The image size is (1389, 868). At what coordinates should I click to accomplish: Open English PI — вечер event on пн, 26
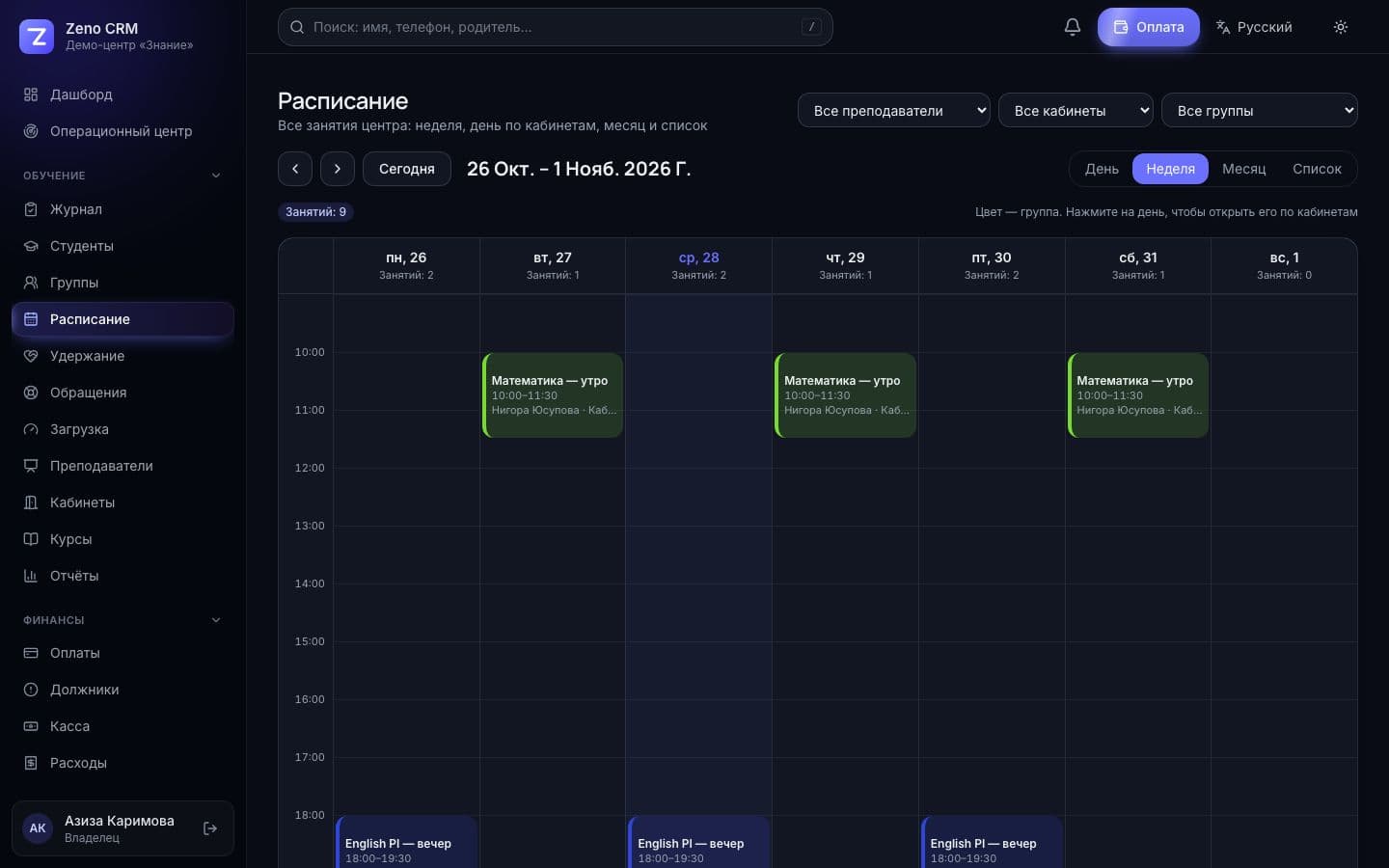[406, 842]
